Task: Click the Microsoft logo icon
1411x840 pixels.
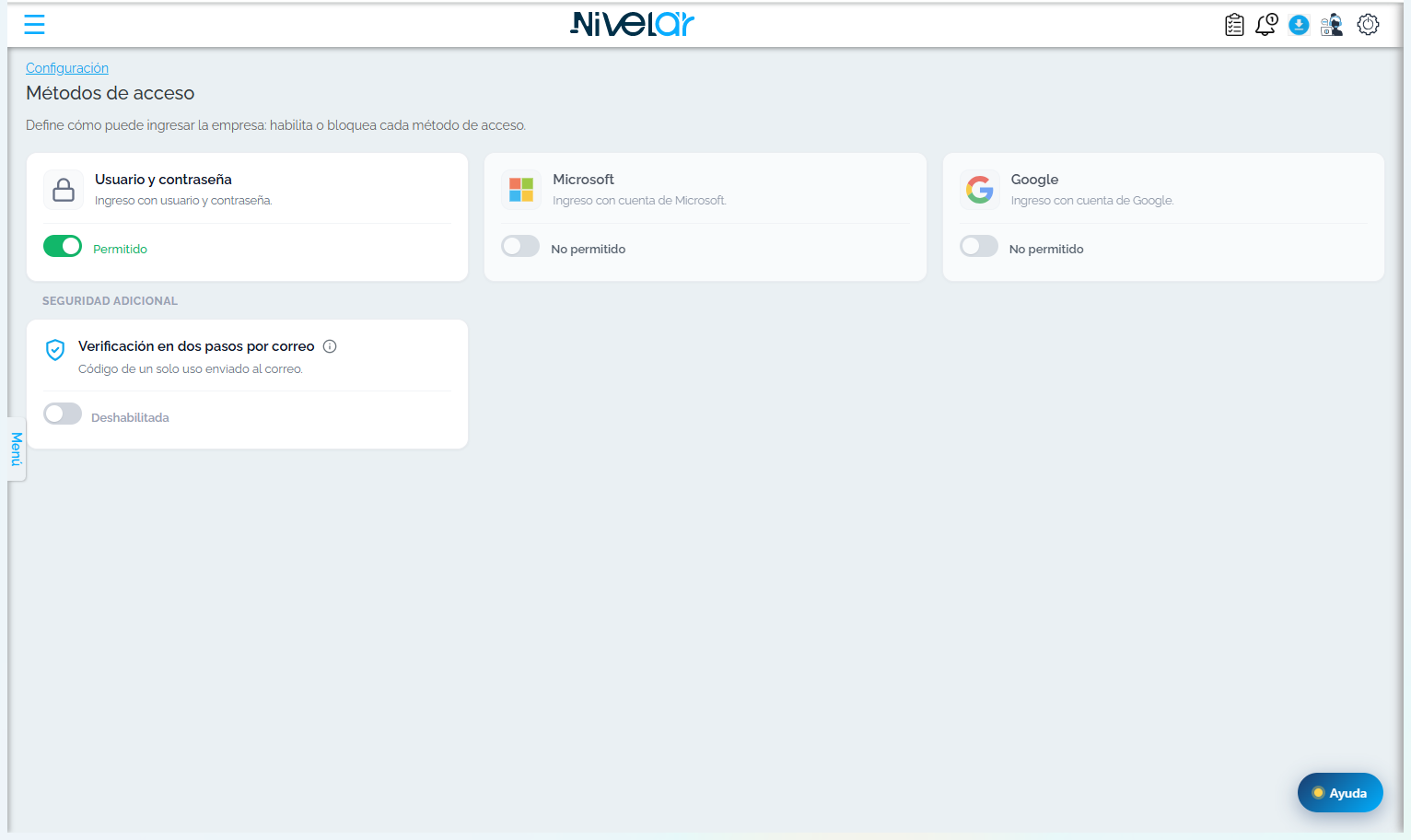Action: [x=521, y=190]
